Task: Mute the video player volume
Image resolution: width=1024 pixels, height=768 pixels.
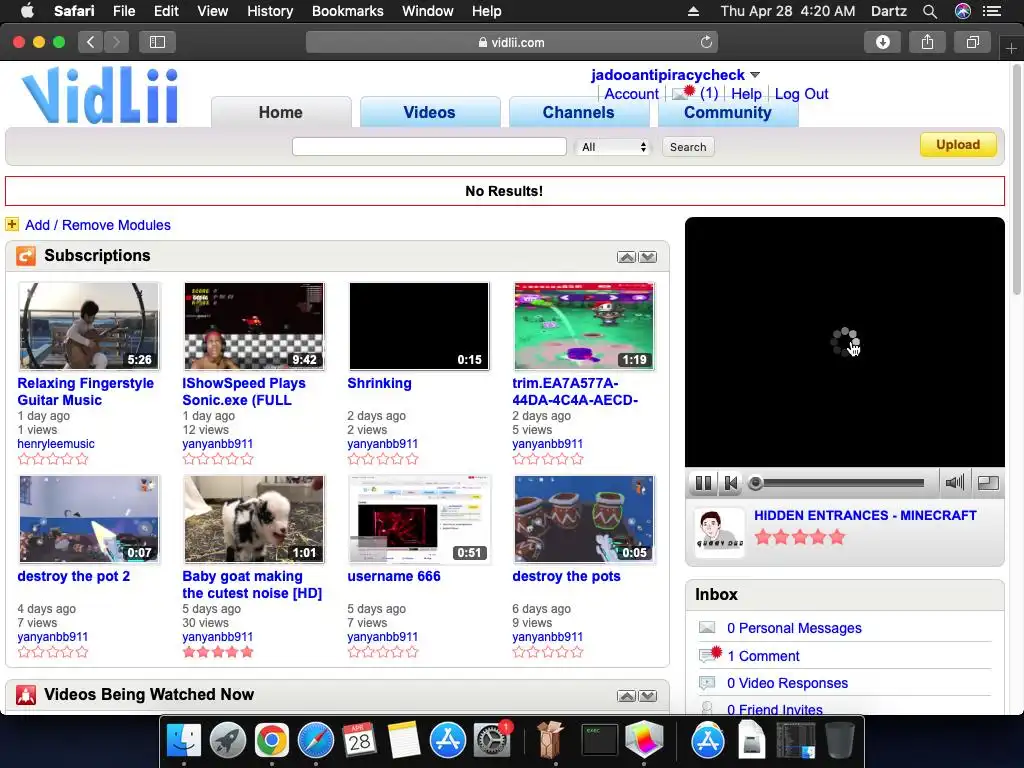Action: 955,483
